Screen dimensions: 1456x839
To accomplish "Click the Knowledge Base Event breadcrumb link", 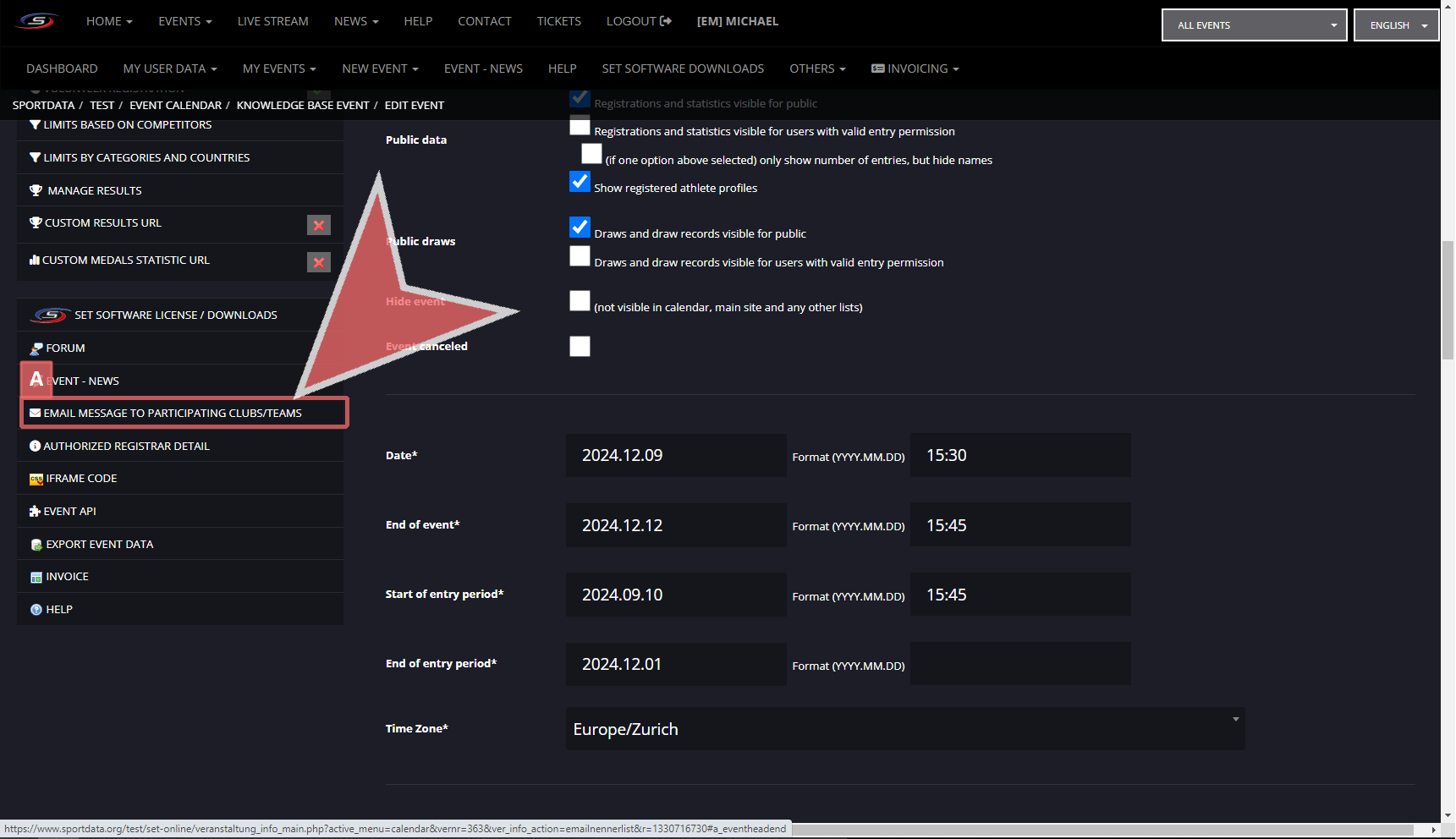I will tap(303, 105).
